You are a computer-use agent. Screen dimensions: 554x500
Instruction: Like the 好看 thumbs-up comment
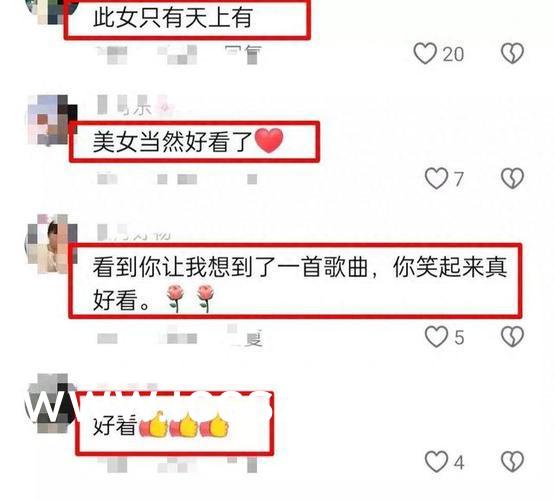[436, 461]
